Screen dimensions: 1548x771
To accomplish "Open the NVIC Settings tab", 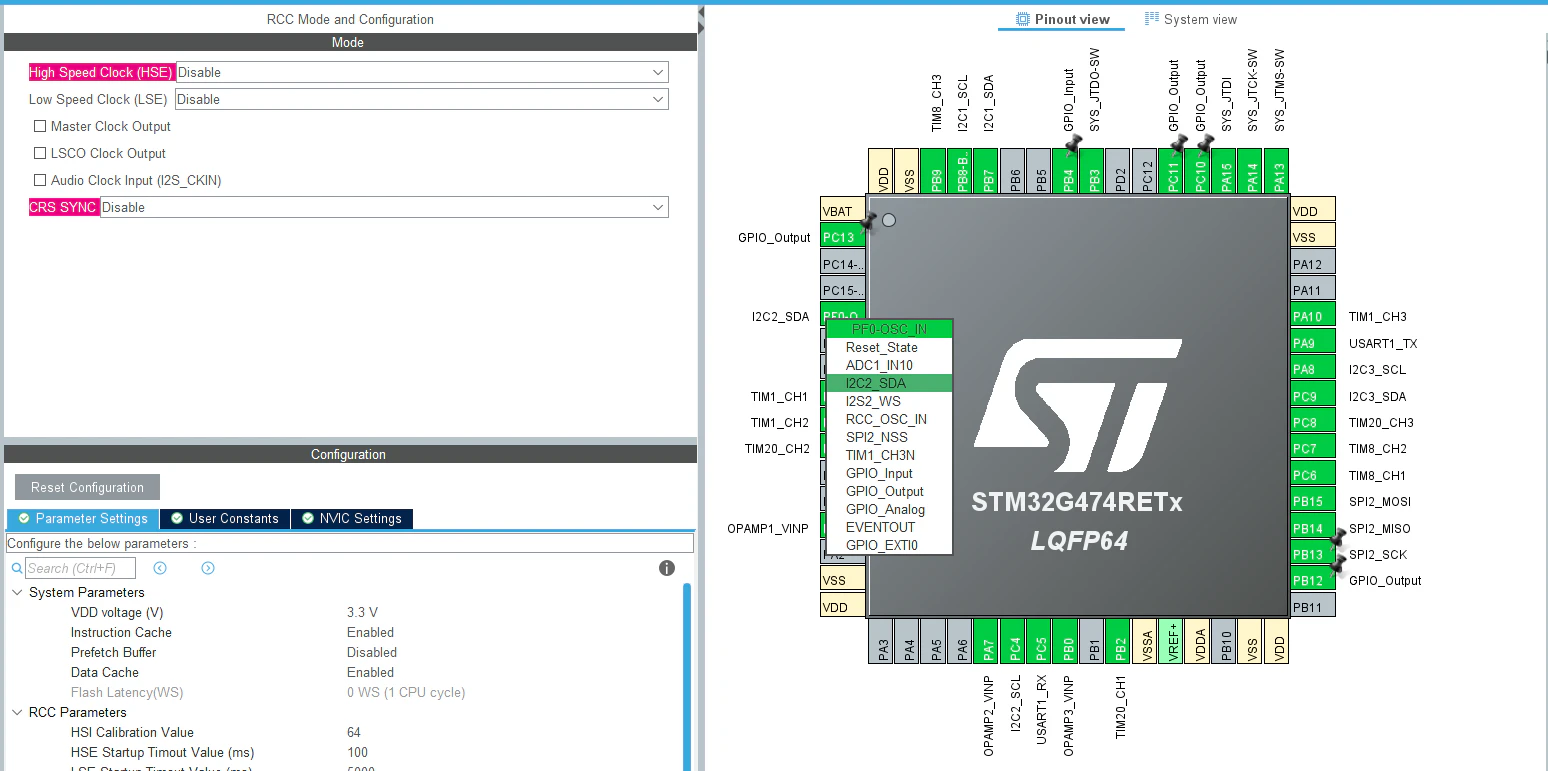I will click(x=351, y=518).
